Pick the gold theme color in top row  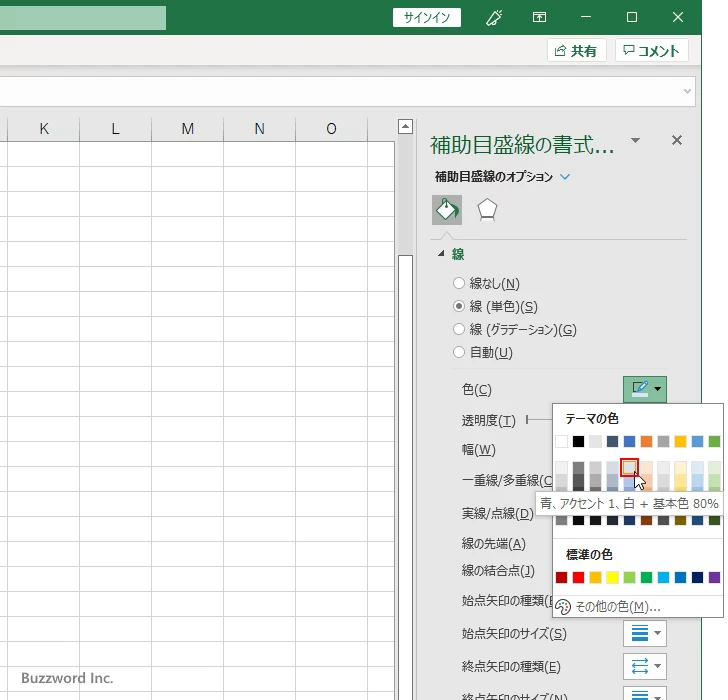click(681, 441)
